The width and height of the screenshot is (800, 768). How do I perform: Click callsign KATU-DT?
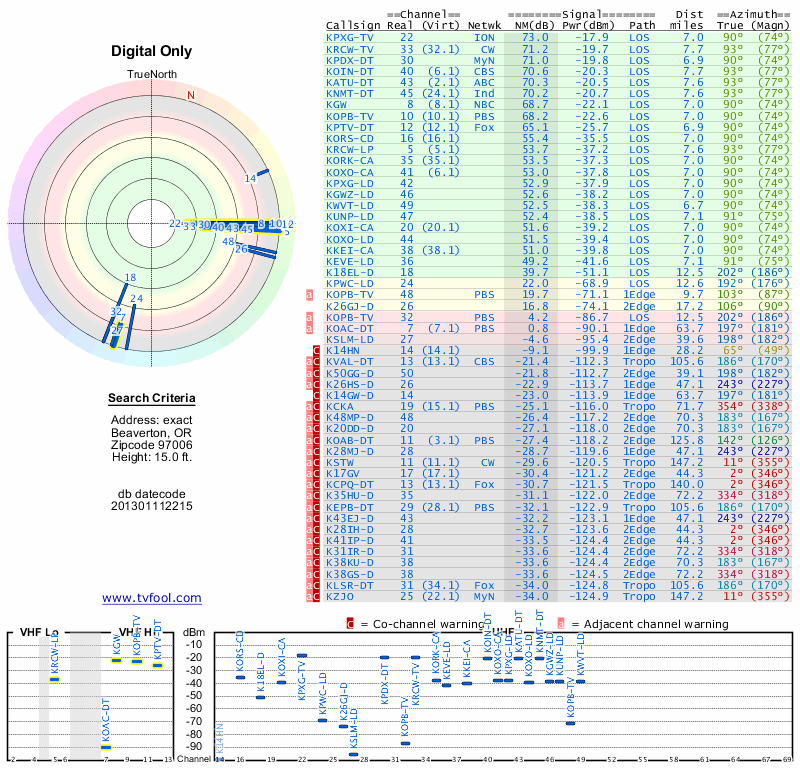click(x=350, y=83)
